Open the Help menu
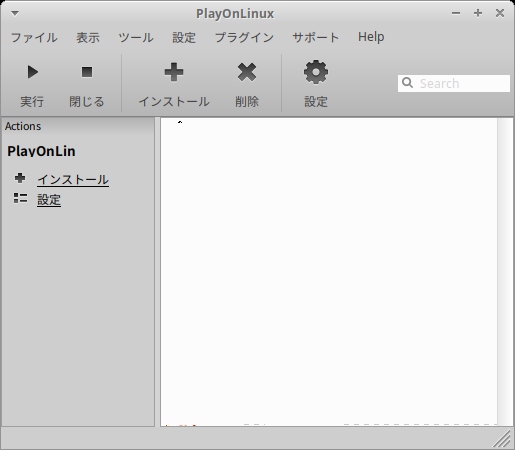The width and height of the screenshot is (515, 450). (371, 37)
